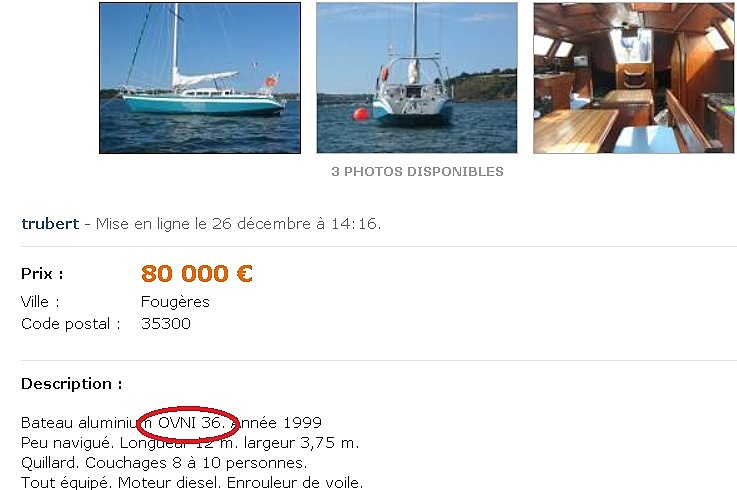Click the 80 000 € price

point(197,274)
